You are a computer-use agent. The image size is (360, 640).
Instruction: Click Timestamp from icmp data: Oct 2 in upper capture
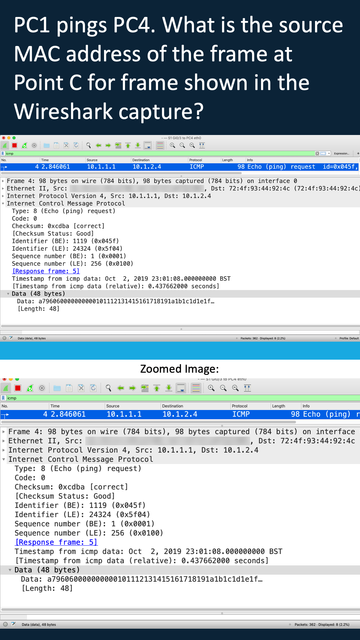(x=121, y=279)
